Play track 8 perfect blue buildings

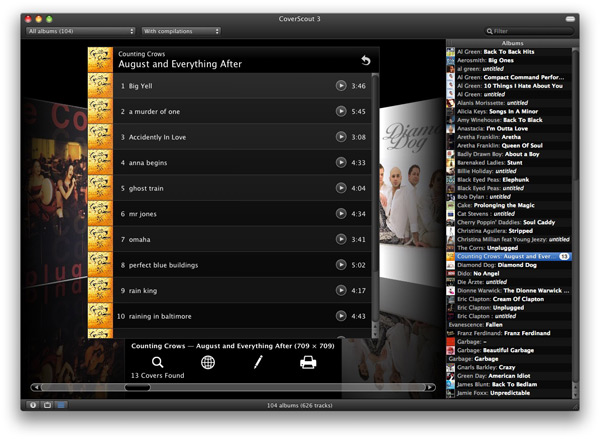click(x=341, y=265)
